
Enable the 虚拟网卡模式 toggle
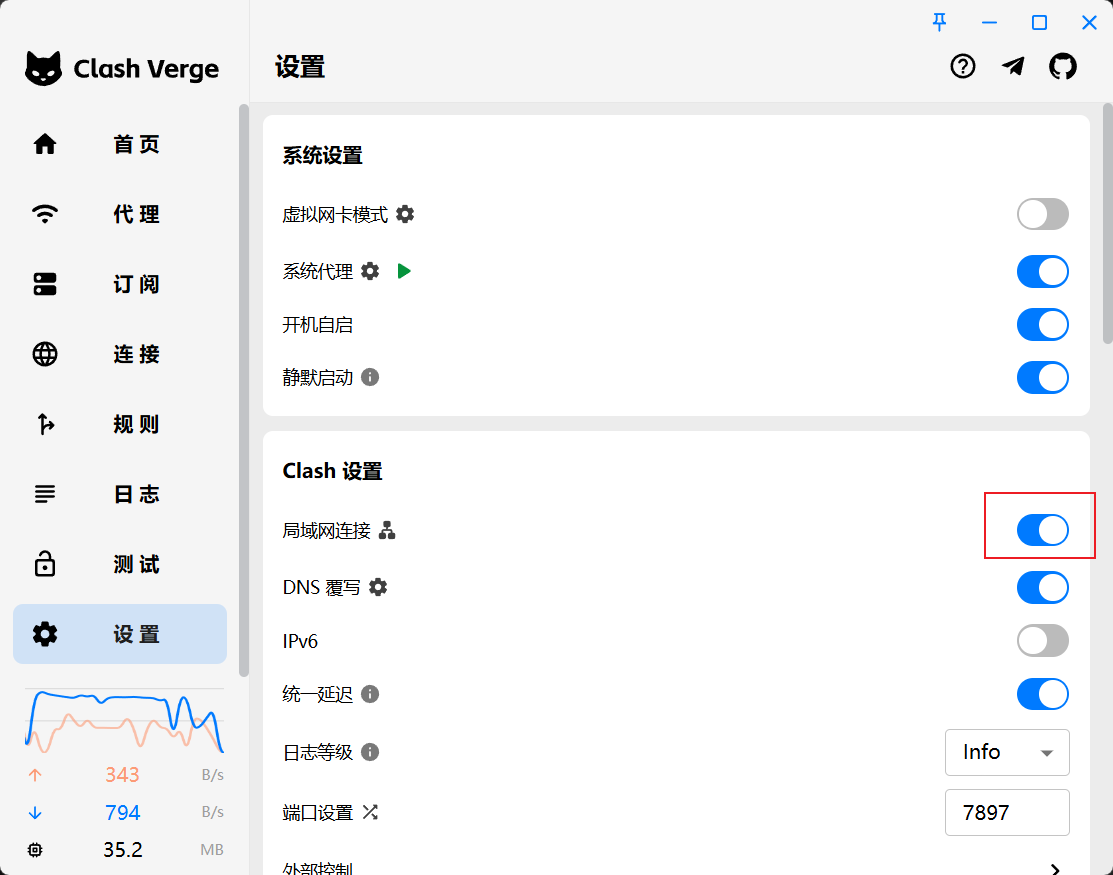click(x=1042, y=214)
